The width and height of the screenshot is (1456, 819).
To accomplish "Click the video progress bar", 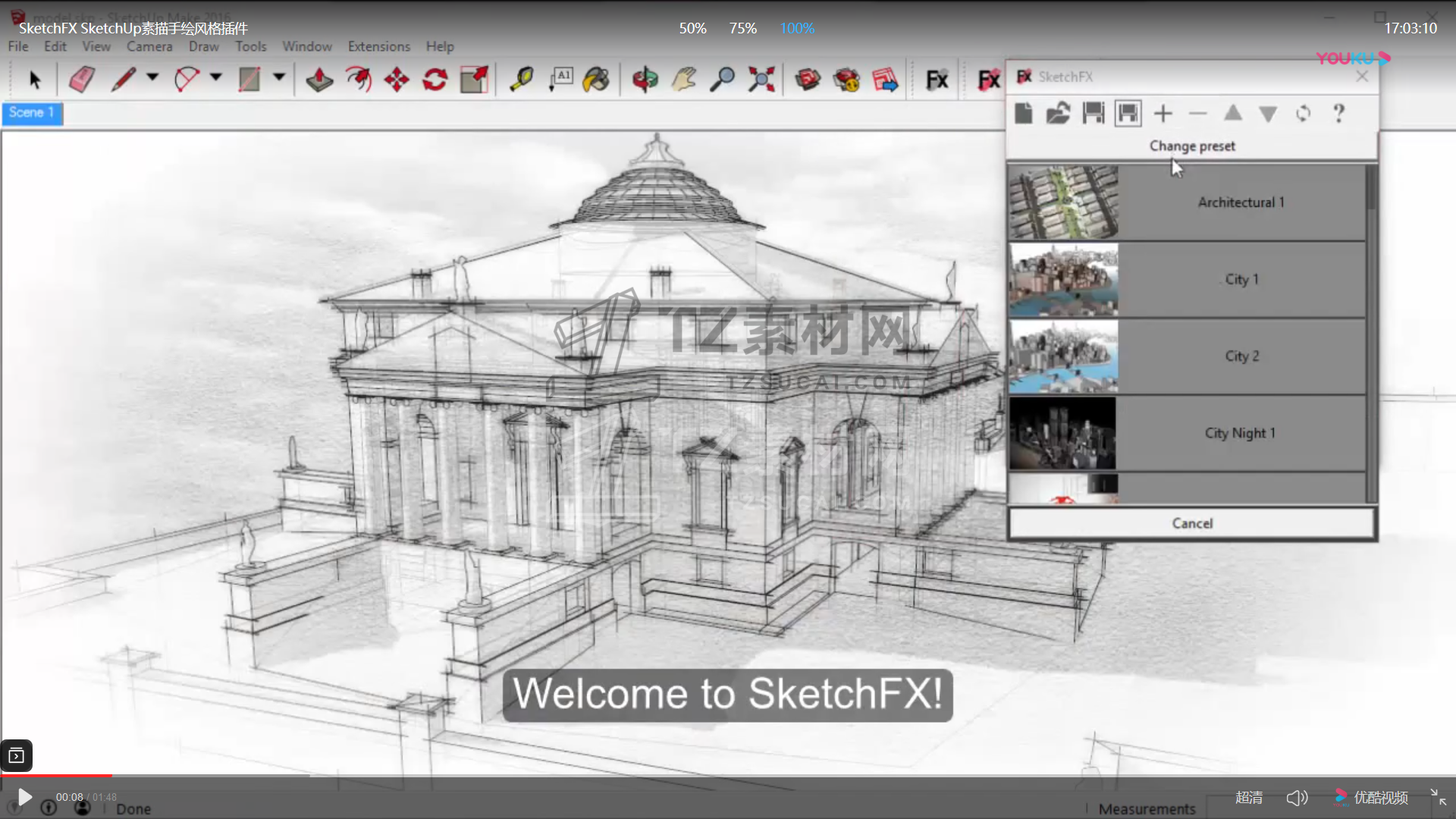I will (x=728, y=775).
